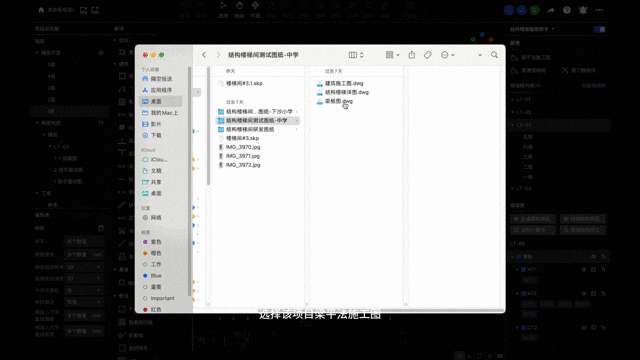Select folder ending in 下沙小学

point(259,111)
